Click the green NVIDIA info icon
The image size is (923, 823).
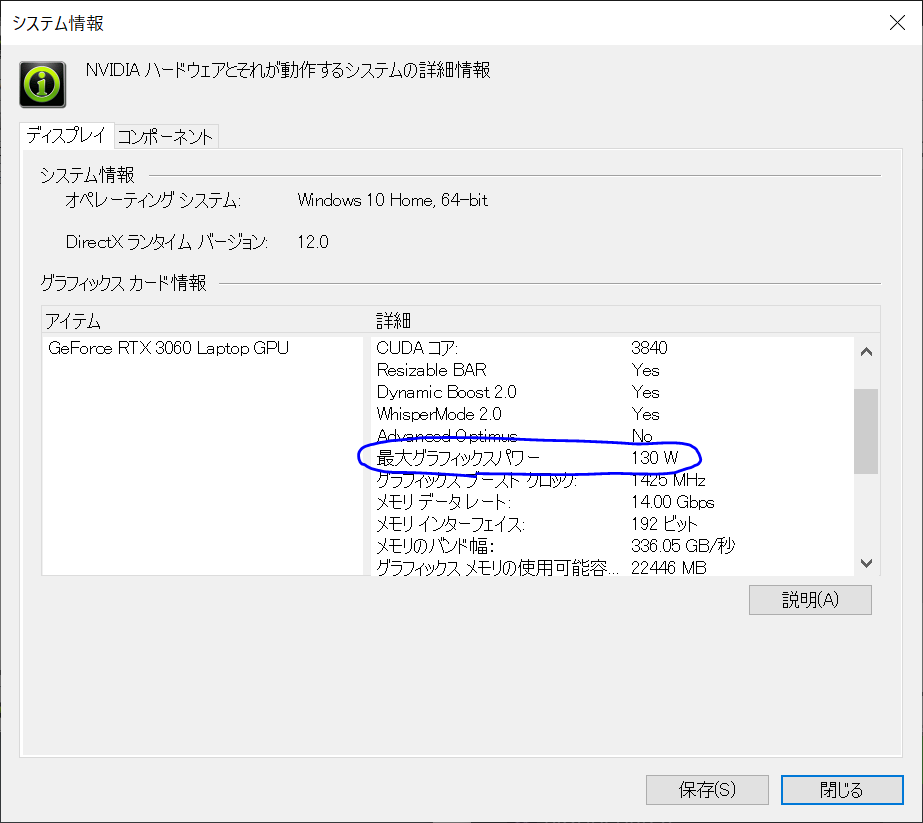tap(42, 84)
